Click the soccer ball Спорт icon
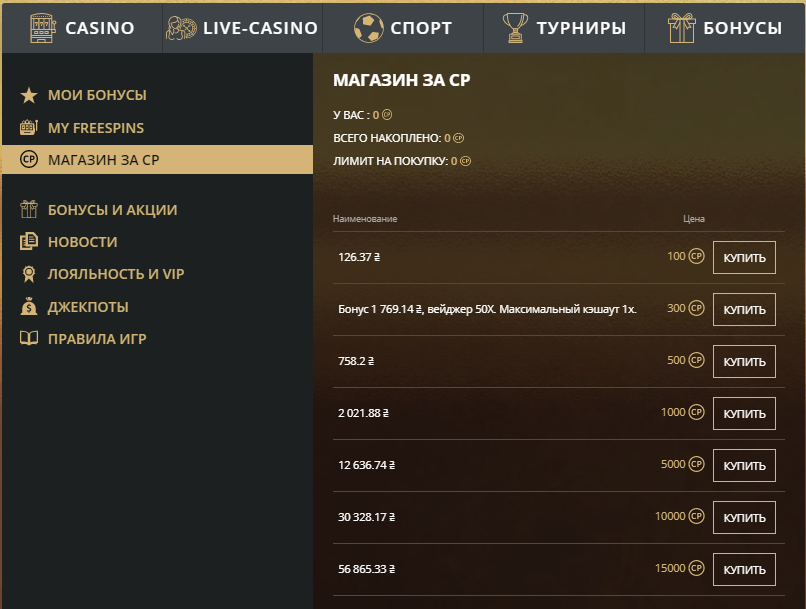This screenshot has width=806, height=609. 369,28
